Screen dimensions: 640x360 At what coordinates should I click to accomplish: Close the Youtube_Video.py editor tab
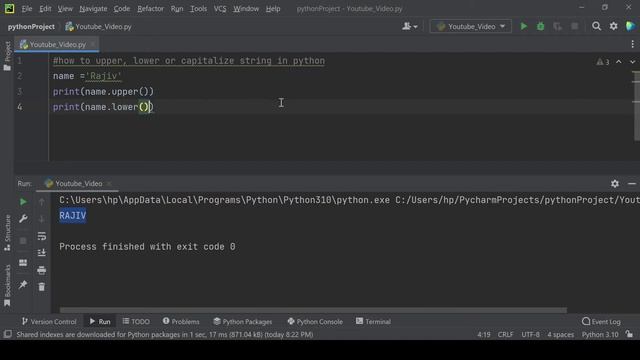[93, 44]
